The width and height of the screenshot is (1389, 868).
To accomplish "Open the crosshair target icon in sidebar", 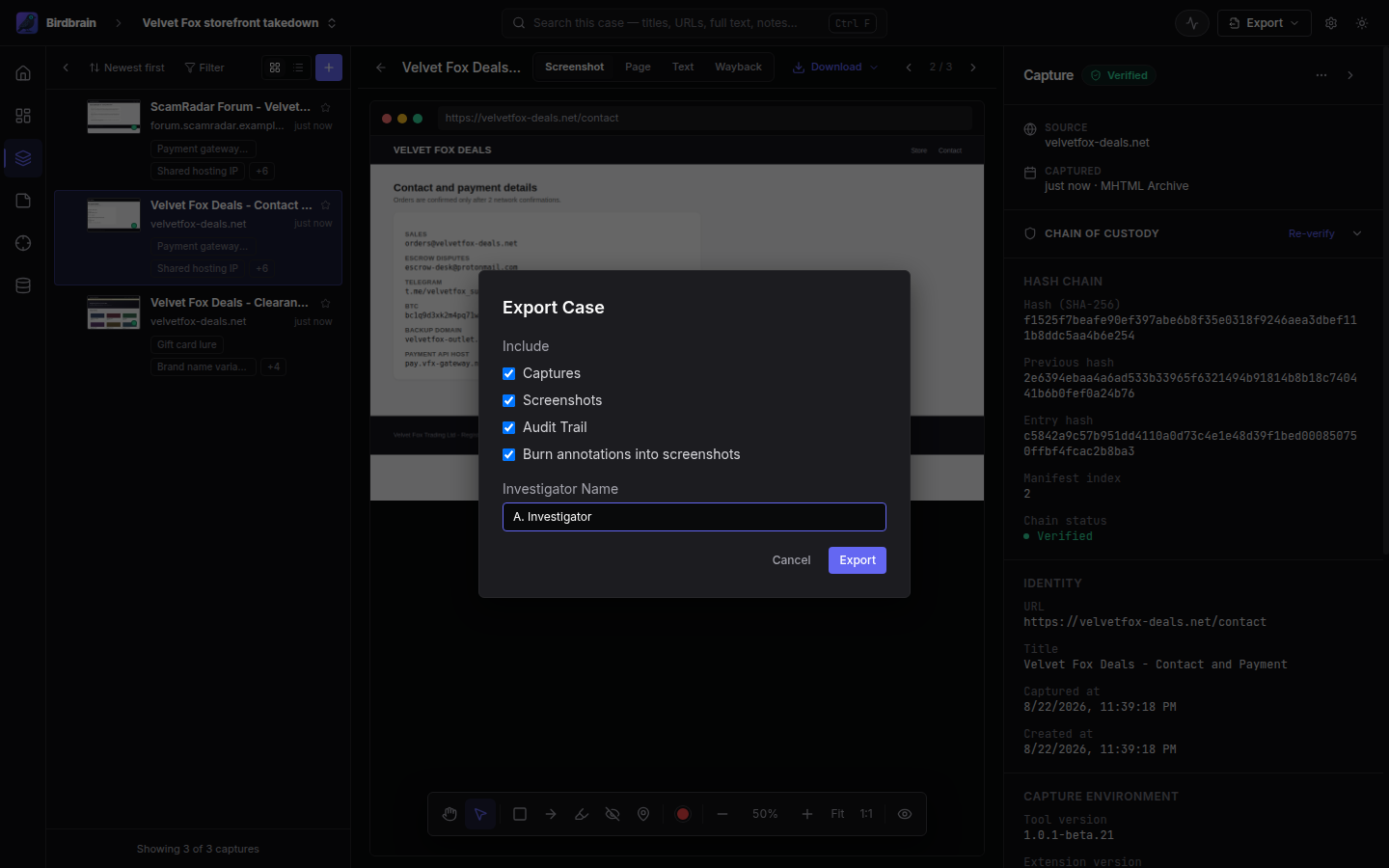I will (23, 243).
